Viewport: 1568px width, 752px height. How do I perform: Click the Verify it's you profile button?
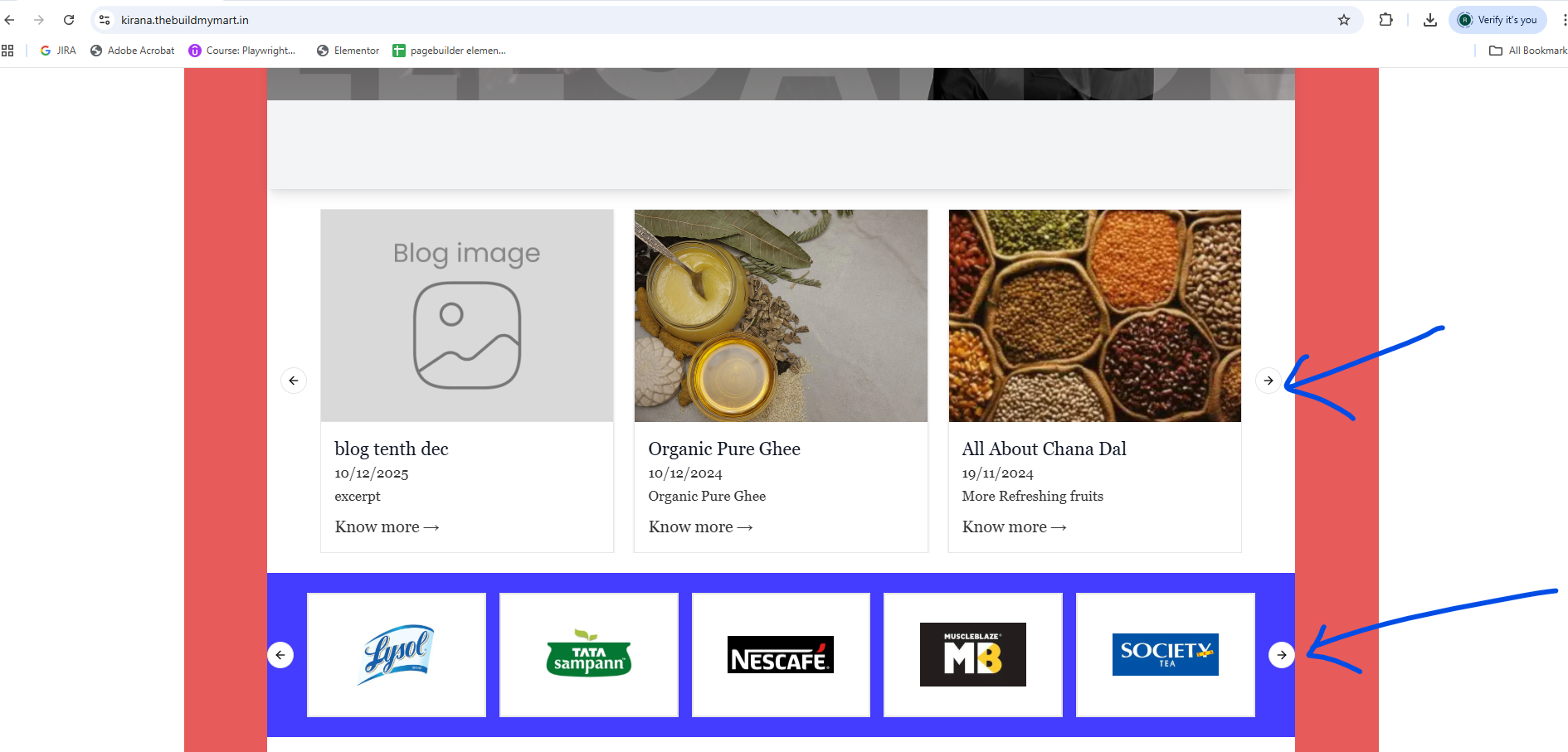1498,20
